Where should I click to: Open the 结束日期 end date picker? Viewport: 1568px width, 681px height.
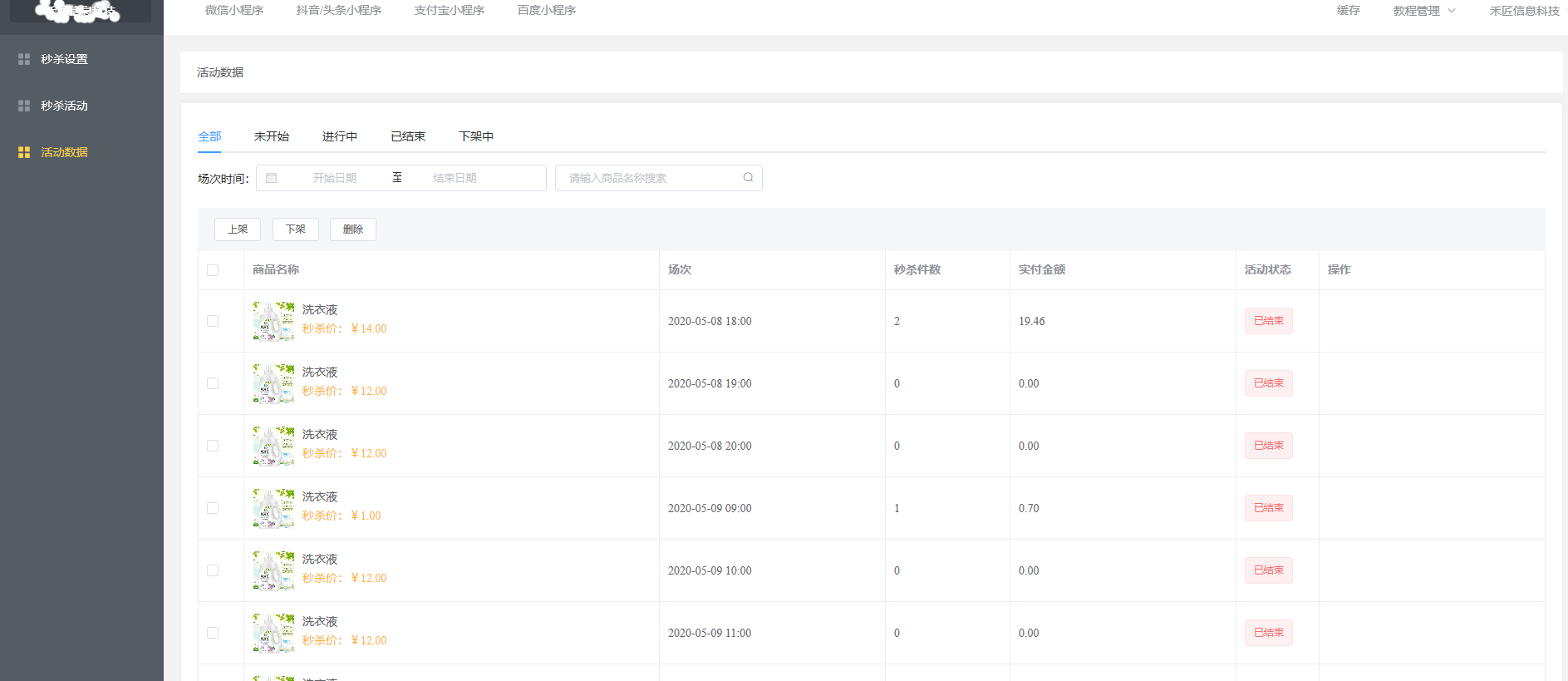pyautogui.click(x=455, y=178)
